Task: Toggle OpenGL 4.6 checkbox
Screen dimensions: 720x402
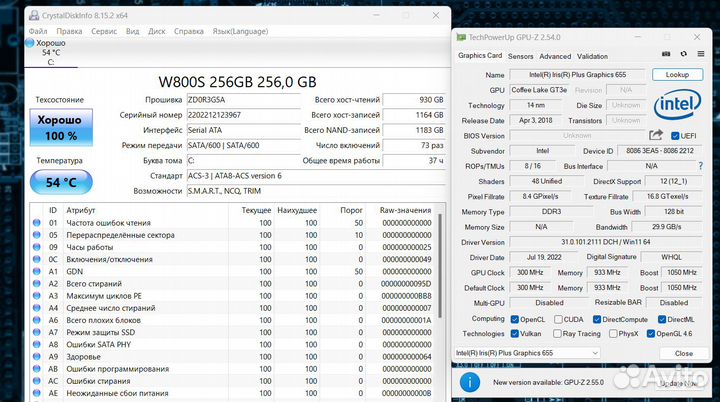Action: point(651,334)
